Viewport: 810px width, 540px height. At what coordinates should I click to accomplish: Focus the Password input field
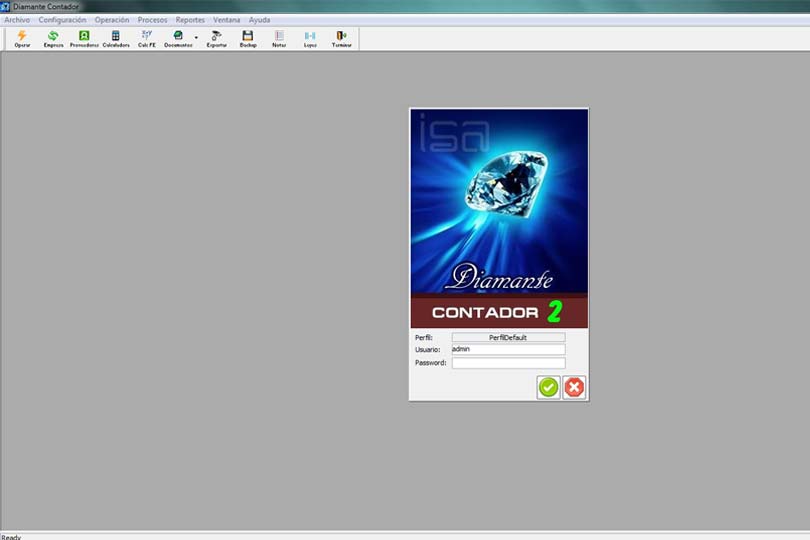(508, 363)
